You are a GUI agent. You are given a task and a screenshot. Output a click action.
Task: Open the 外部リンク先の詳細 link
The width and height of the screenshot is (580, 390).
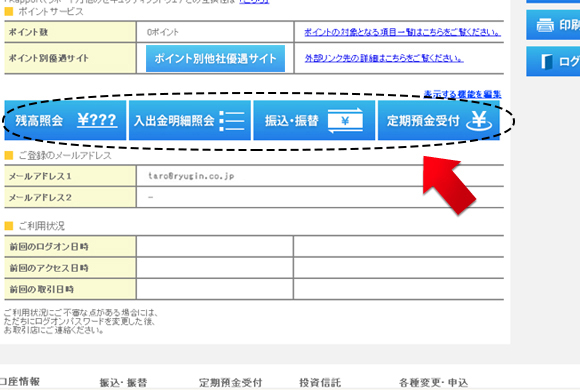click(384, 58)
